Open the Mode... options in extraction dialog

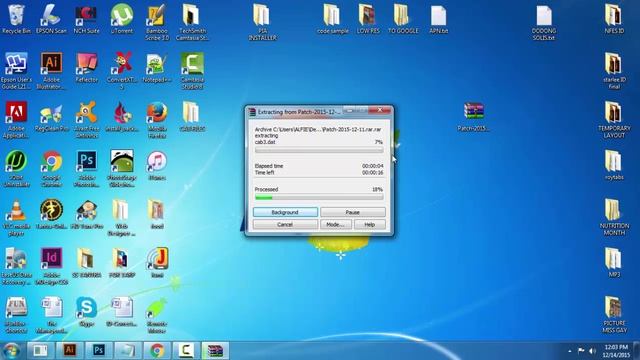pos(336,224)
